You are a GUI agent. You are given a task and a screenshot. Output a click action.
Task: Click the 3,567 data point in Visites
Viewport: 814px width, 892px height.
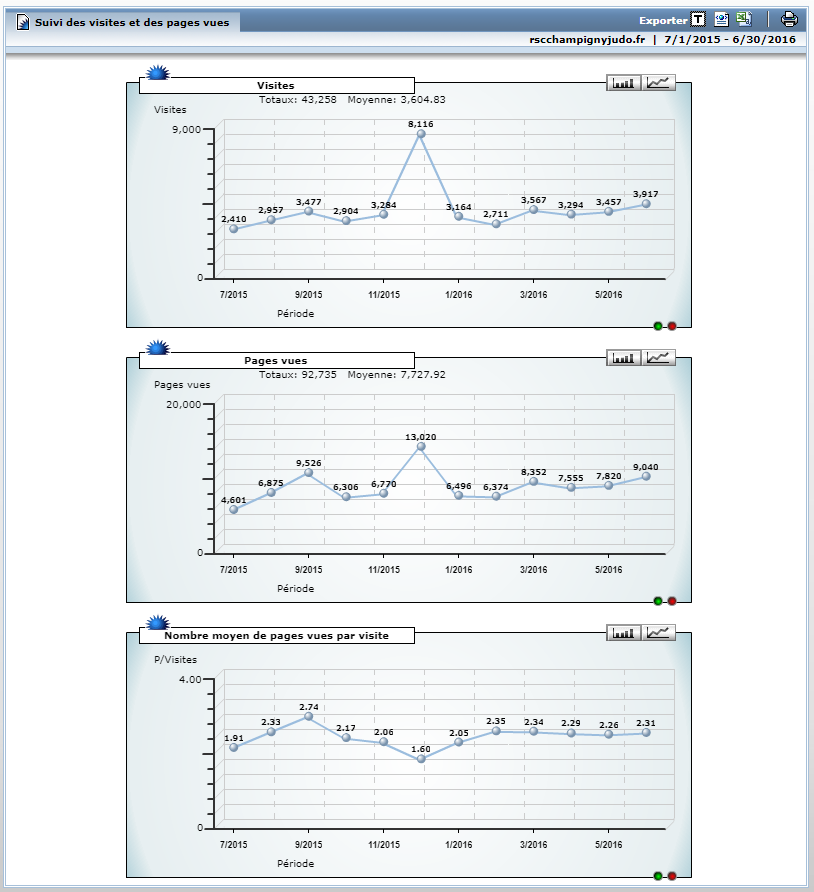534,210
